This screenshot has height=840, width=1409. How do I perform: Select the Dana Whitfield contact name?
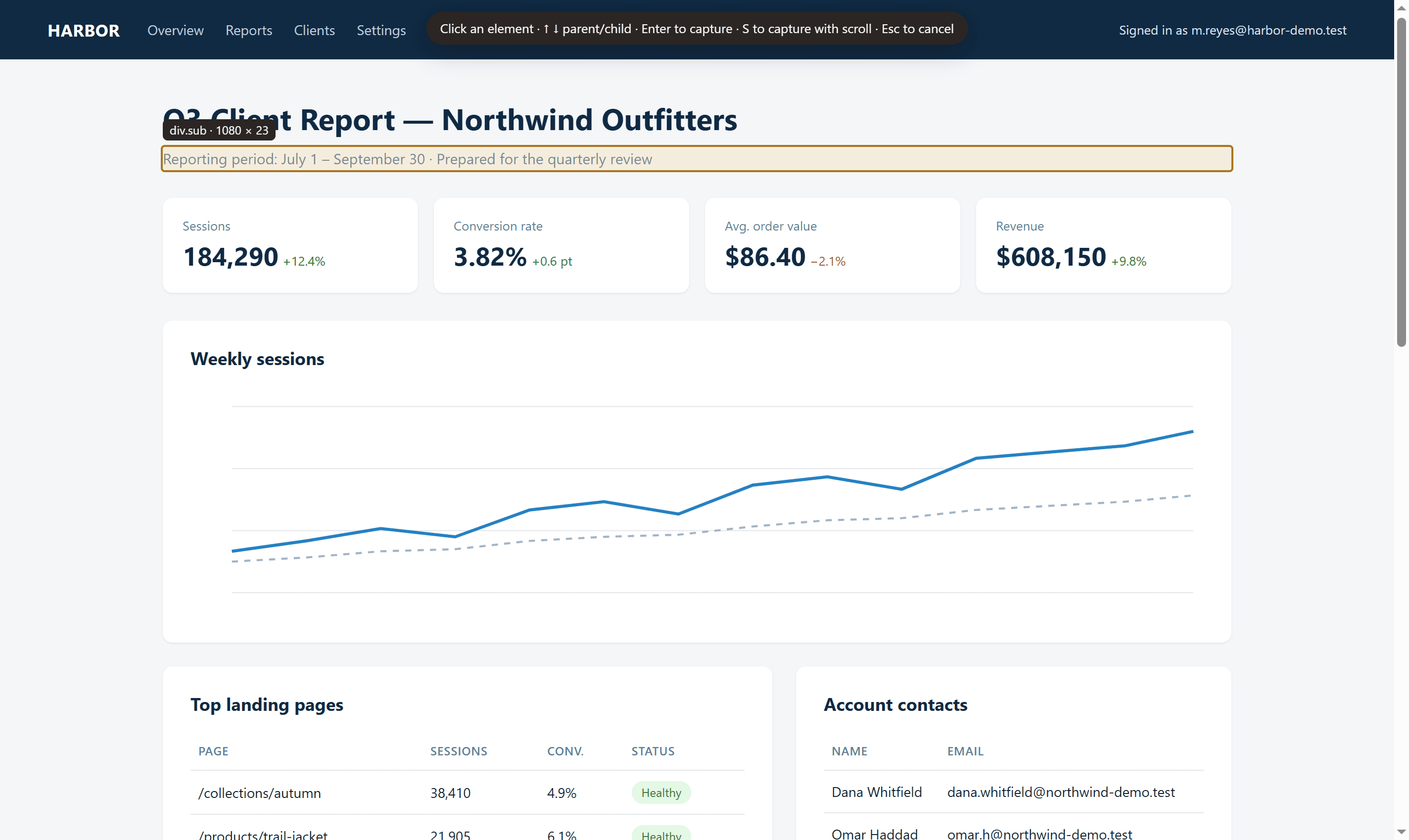[x=876, y=792]
